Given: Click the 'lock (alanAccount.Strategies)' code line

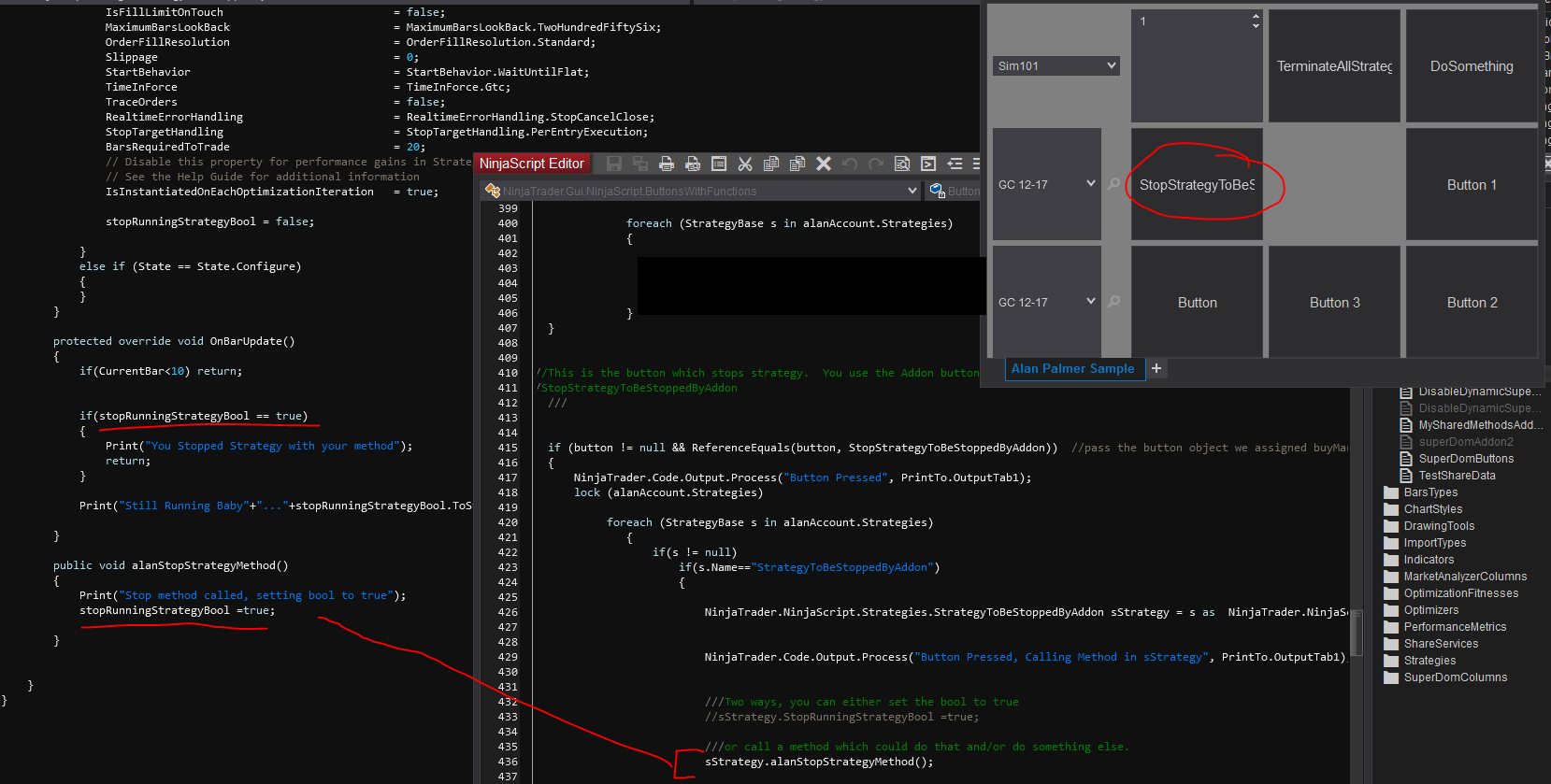Looking at the screenshot, I should tap(668, 492).
